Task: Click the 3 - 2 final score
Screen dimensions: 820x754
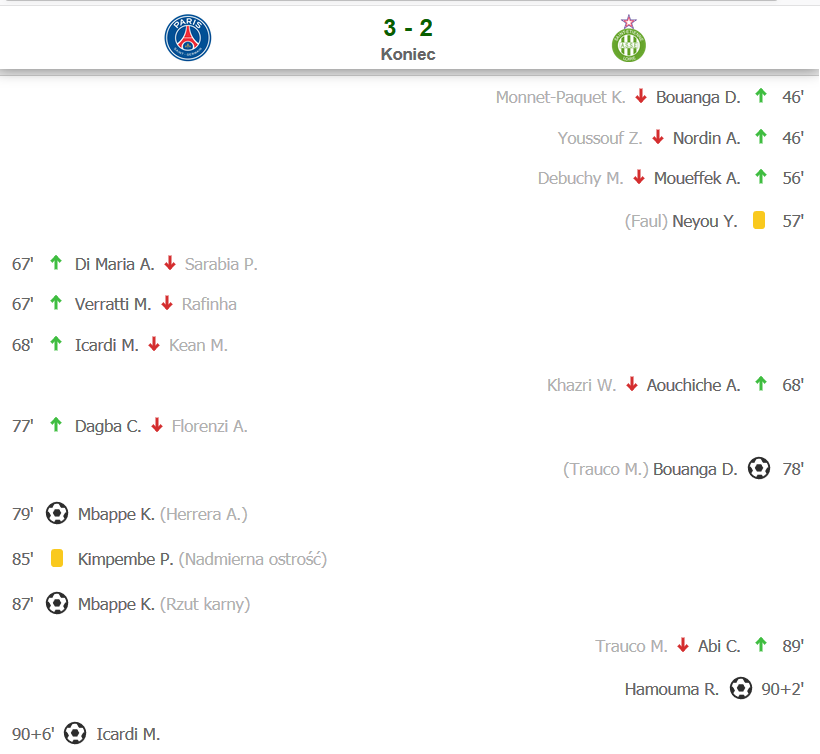Action: 408,28
